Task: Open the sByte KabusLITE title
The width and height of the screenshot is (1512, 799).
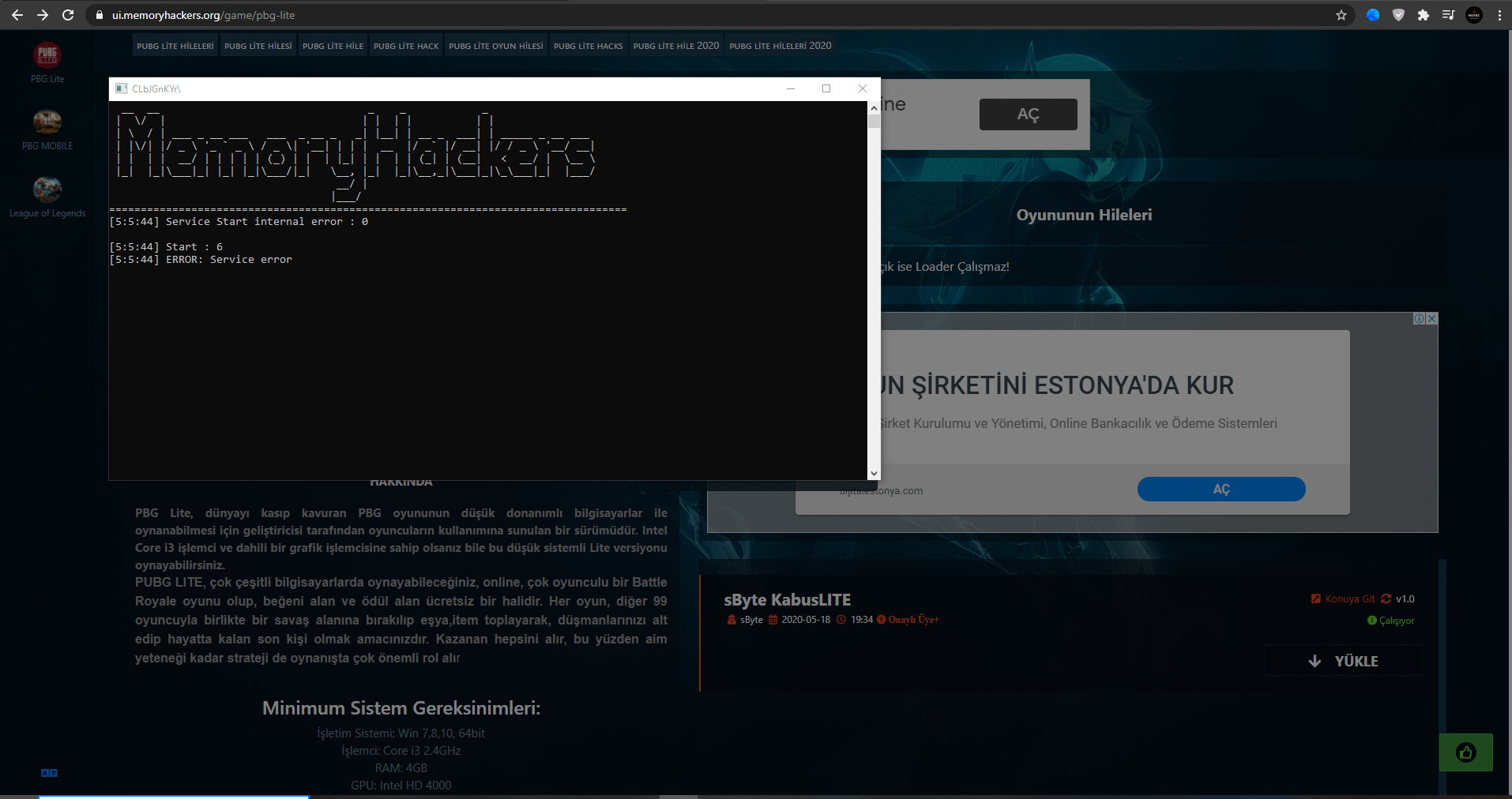Action: click(x=787, y=600)
